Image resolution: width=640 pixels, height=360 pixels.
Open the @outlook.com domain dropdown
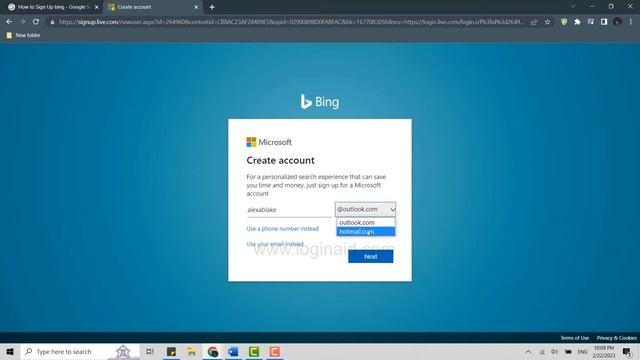(365, 209)
